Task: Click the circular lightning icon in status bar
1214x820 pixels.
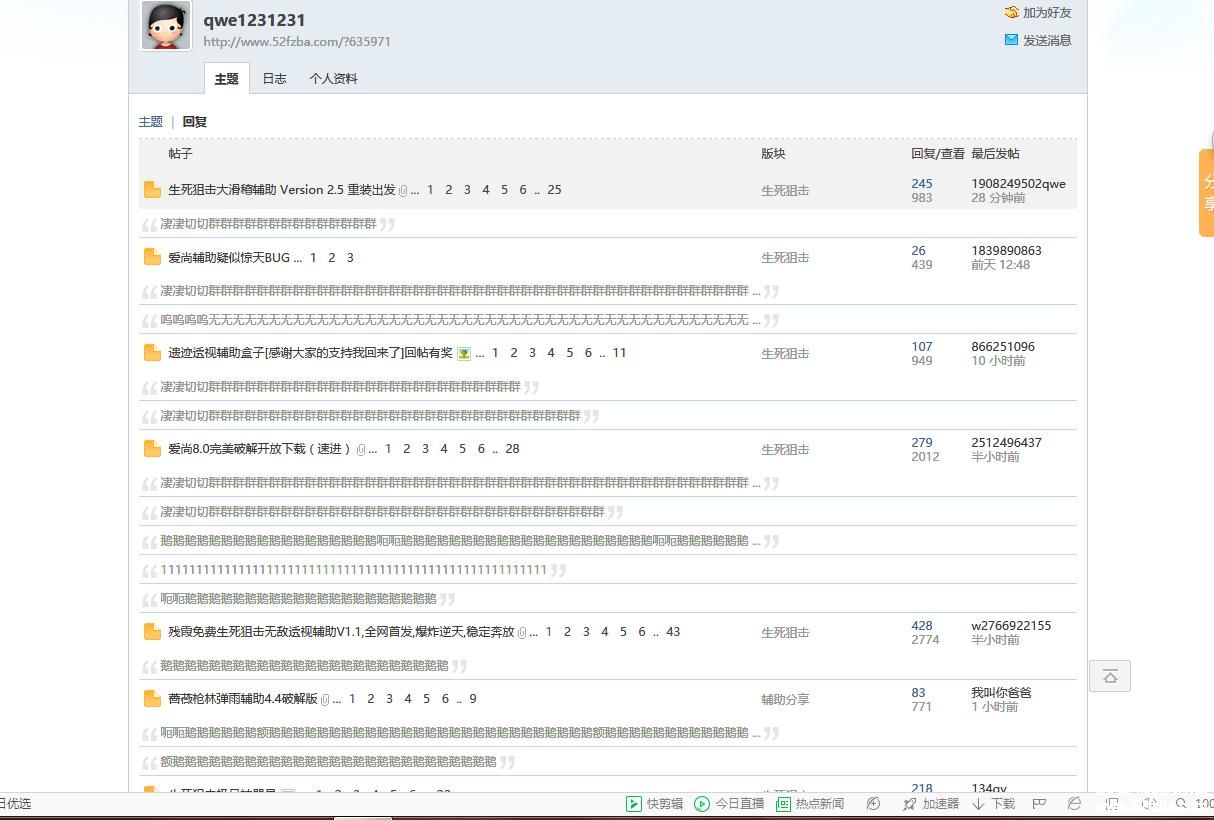Action: point(873,804)
